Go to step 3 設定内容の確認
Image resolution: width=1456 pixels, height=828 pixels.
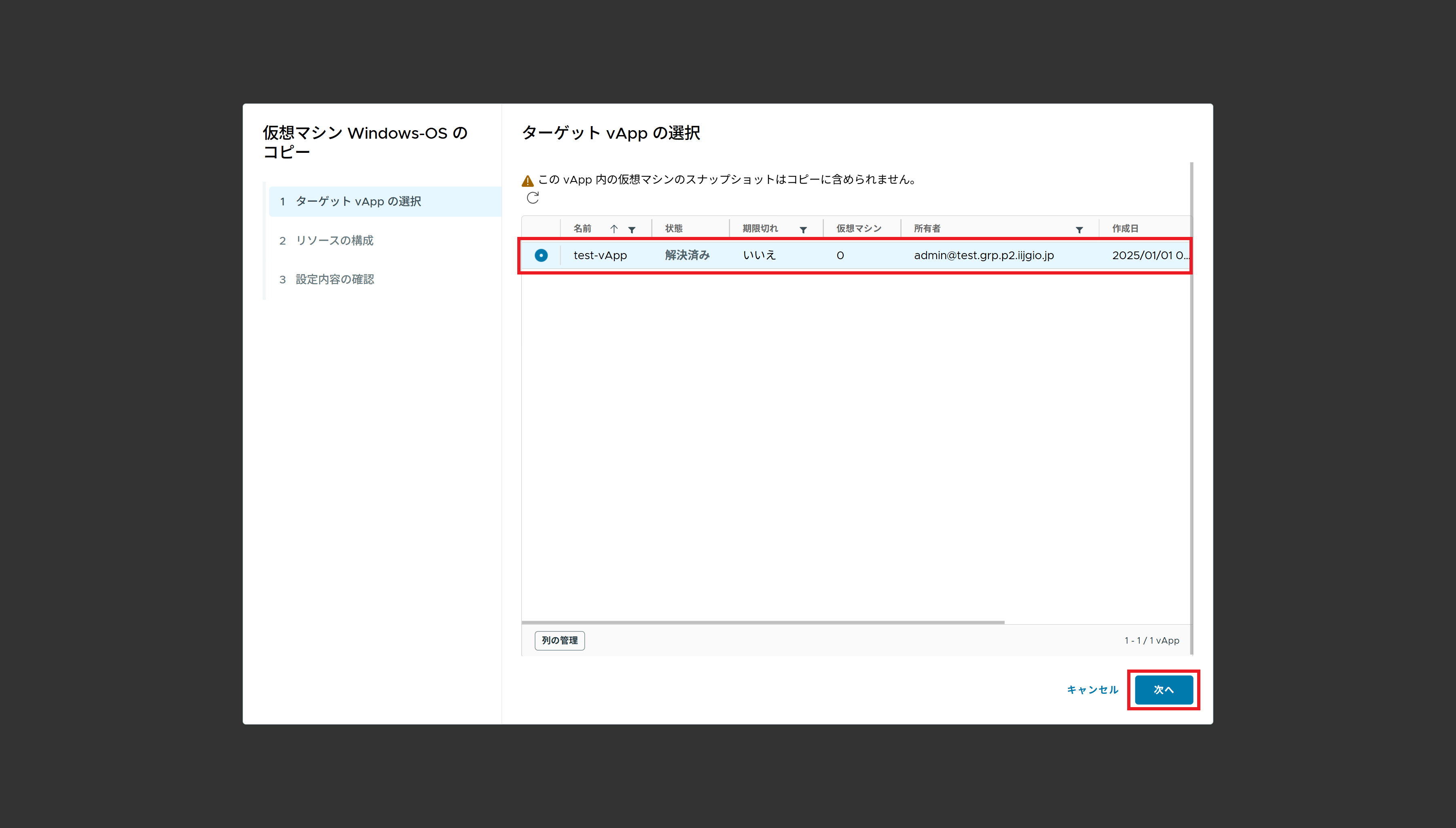point(334,279)
